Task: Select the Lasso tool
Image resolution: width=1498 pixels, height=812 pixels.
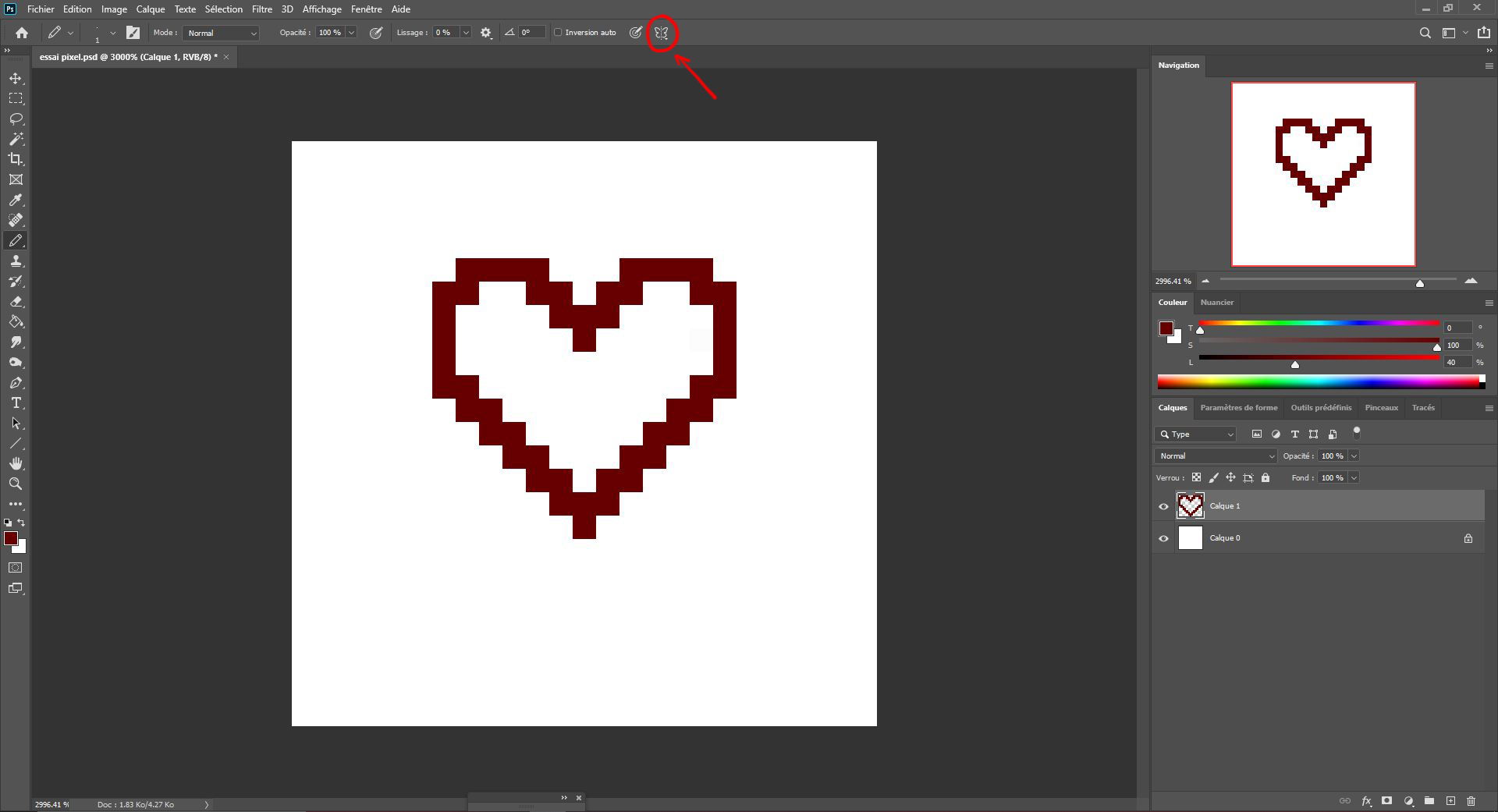Action: 16,119
